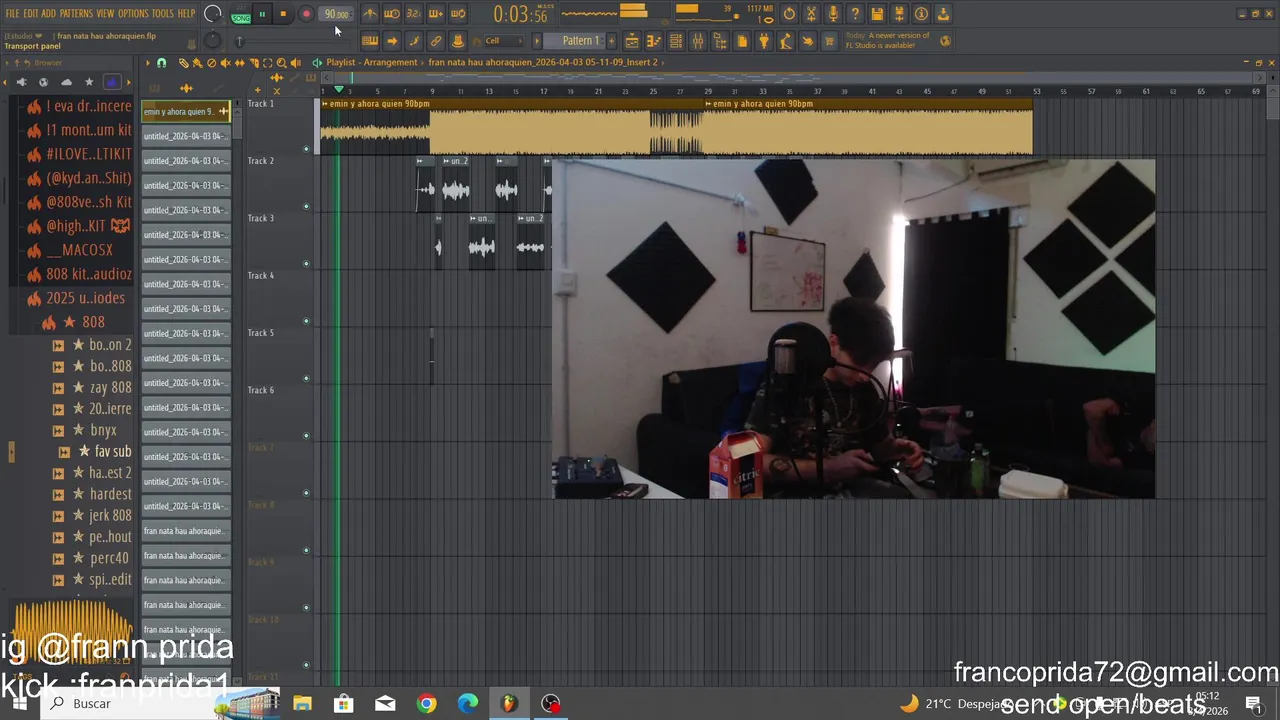This screenshot has height=720, width=1280.
Task: Select the playlist slip tool
Action: coord(240,63)
